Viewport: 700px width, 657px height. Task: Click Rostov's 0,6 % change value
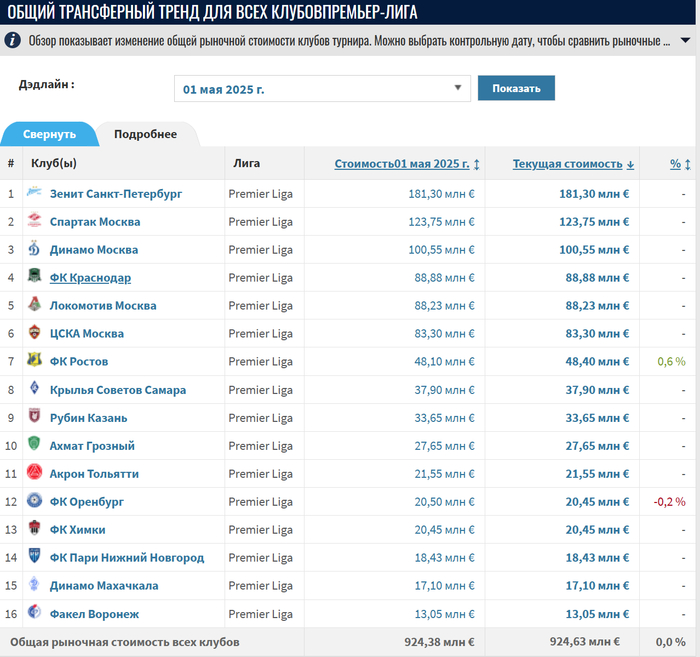pyautogui.click(x=671, y=362)
